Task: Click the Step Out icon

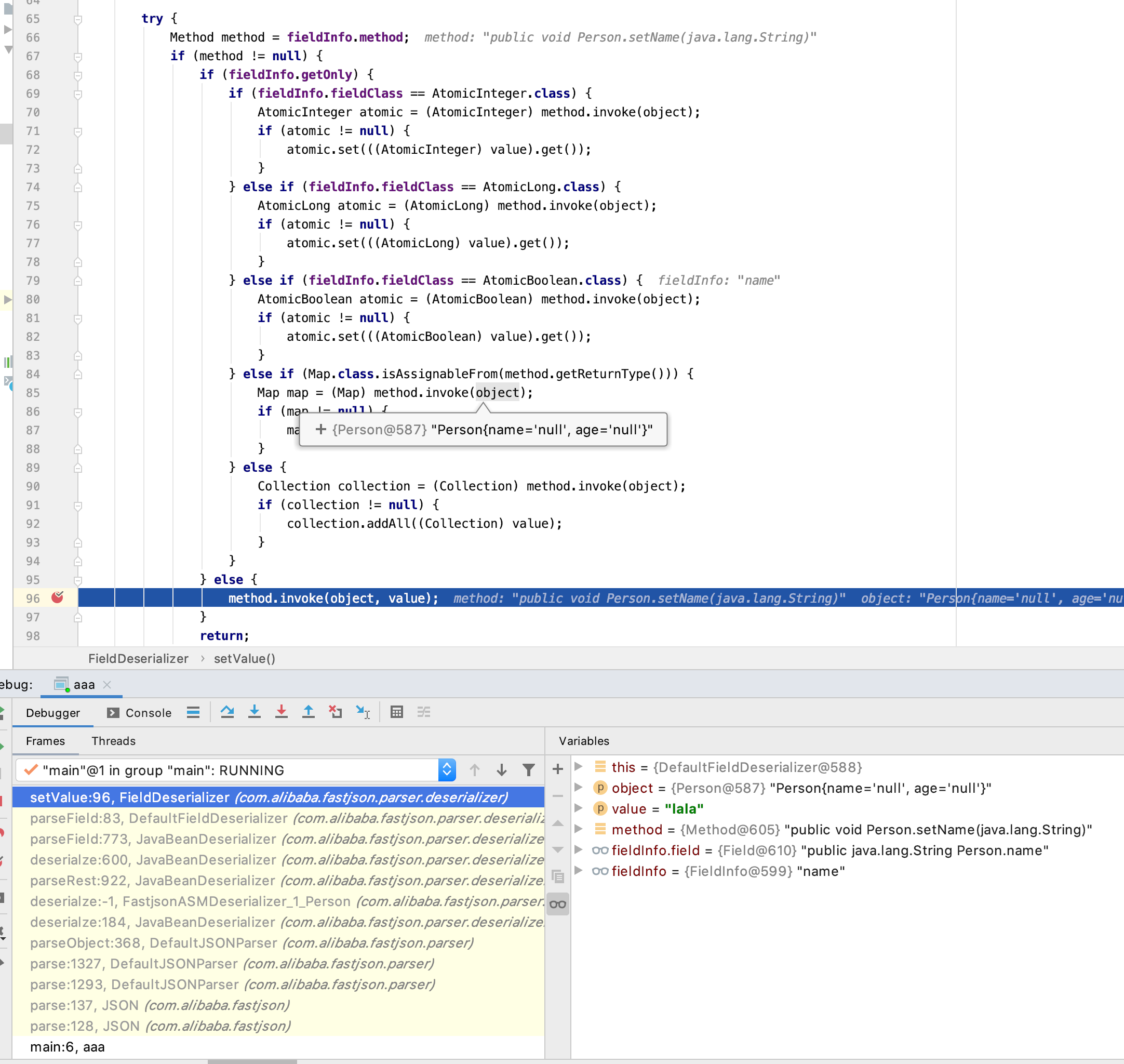Action: 309,712
